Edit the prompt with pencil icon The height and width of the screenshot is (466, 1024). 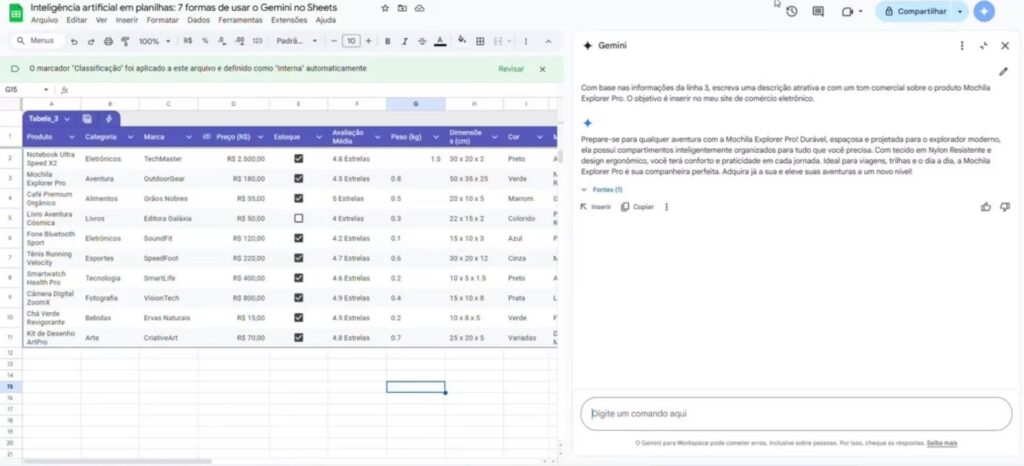(1004, 72)
